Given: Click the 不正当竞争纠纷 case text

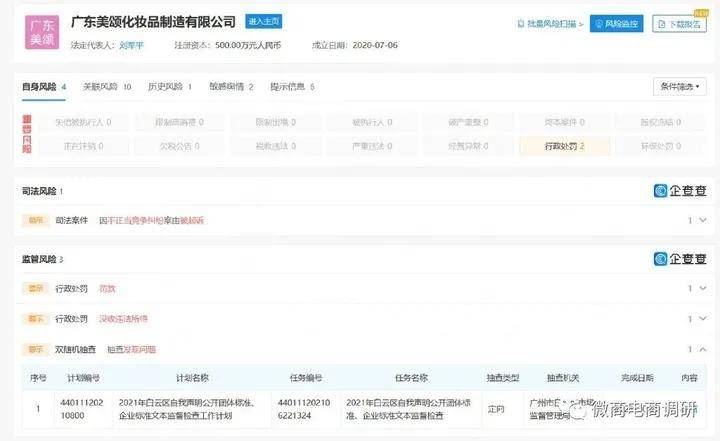Looking at the screenshot, I should (135, 220).
